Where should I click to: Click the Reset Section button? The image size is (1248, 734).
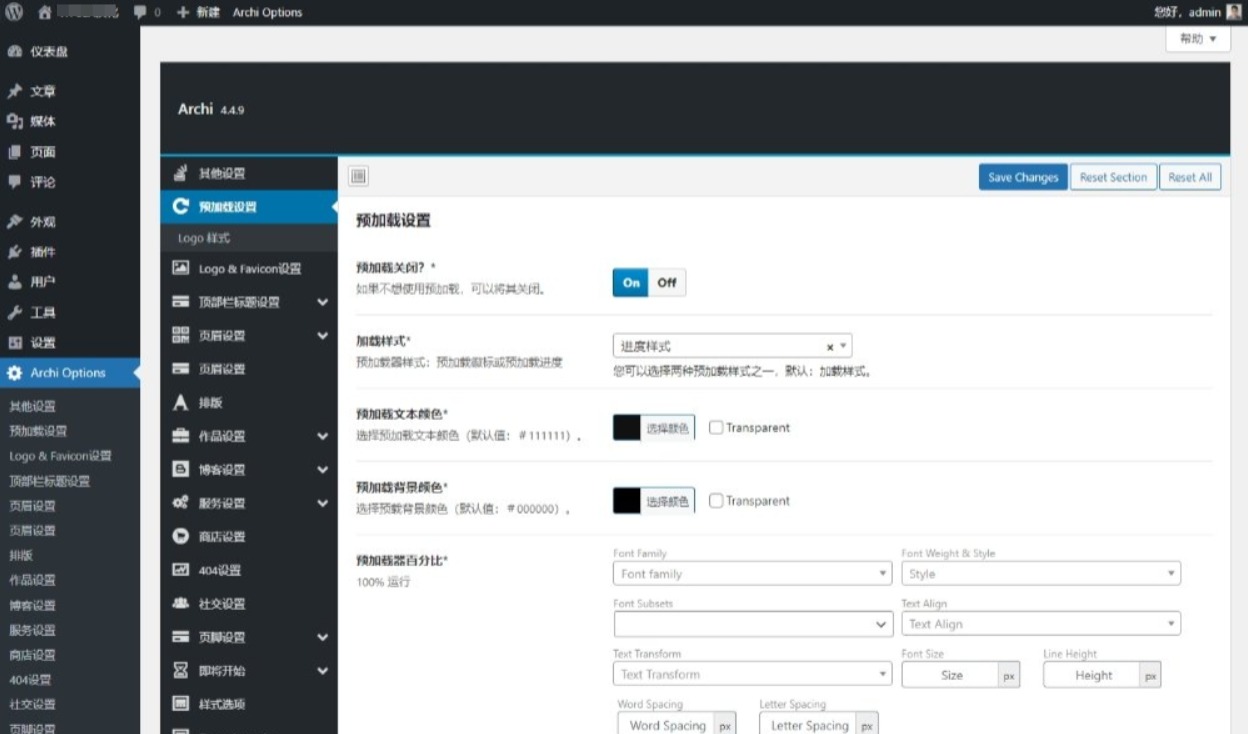pyautogui.click(x=1113, y=177)
